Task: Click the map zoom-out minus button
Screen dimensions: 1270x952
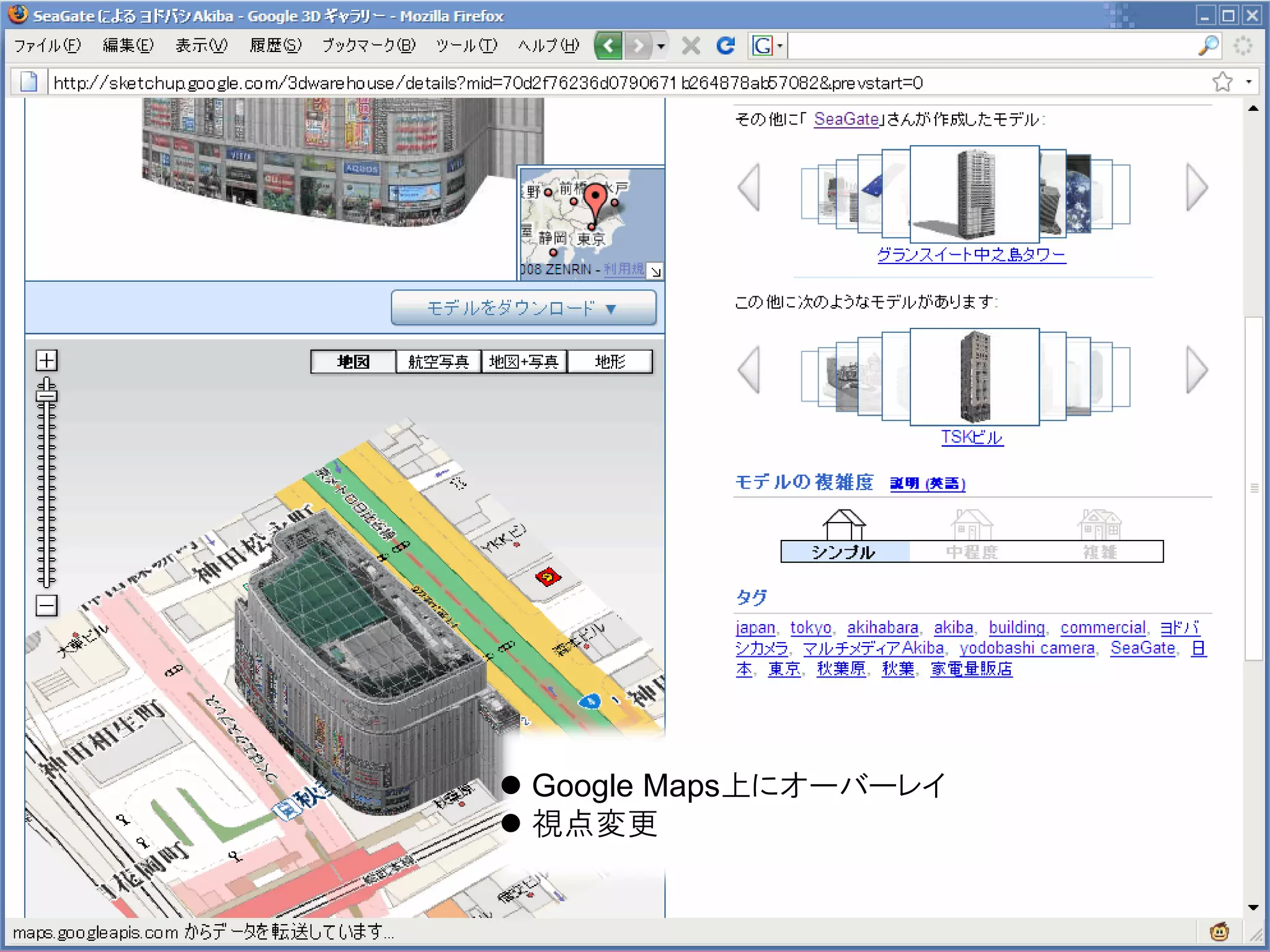Action: point(47,605)
